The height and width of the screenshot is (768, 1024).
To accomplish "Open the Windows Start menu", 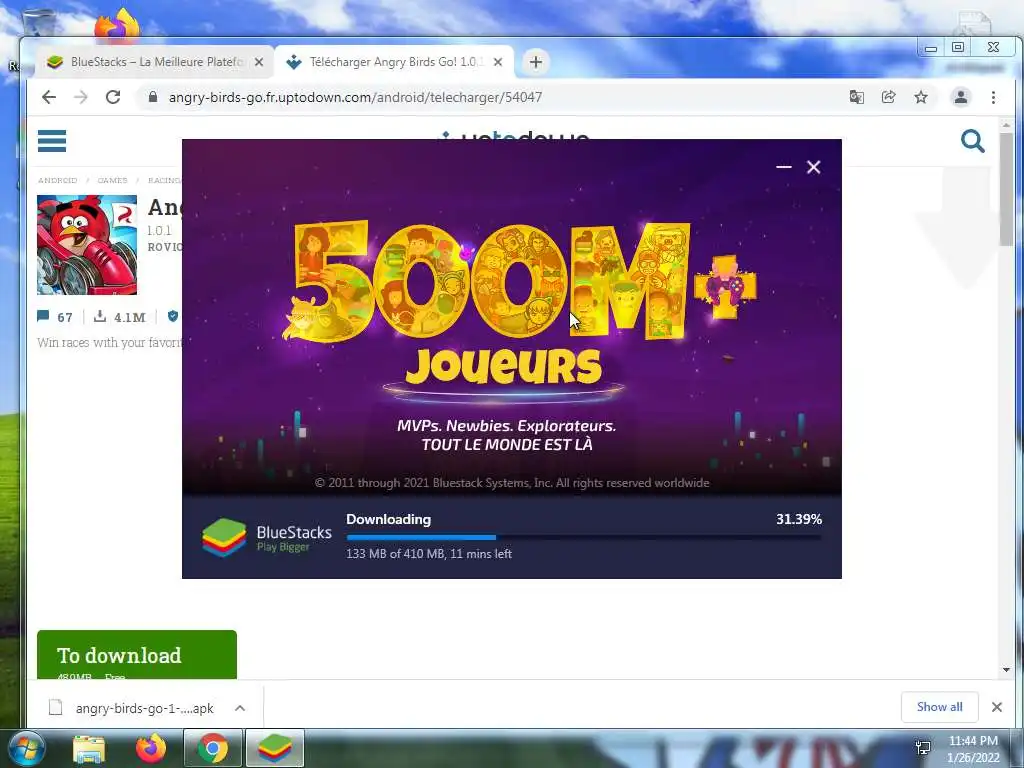I will tap(26, 748).
